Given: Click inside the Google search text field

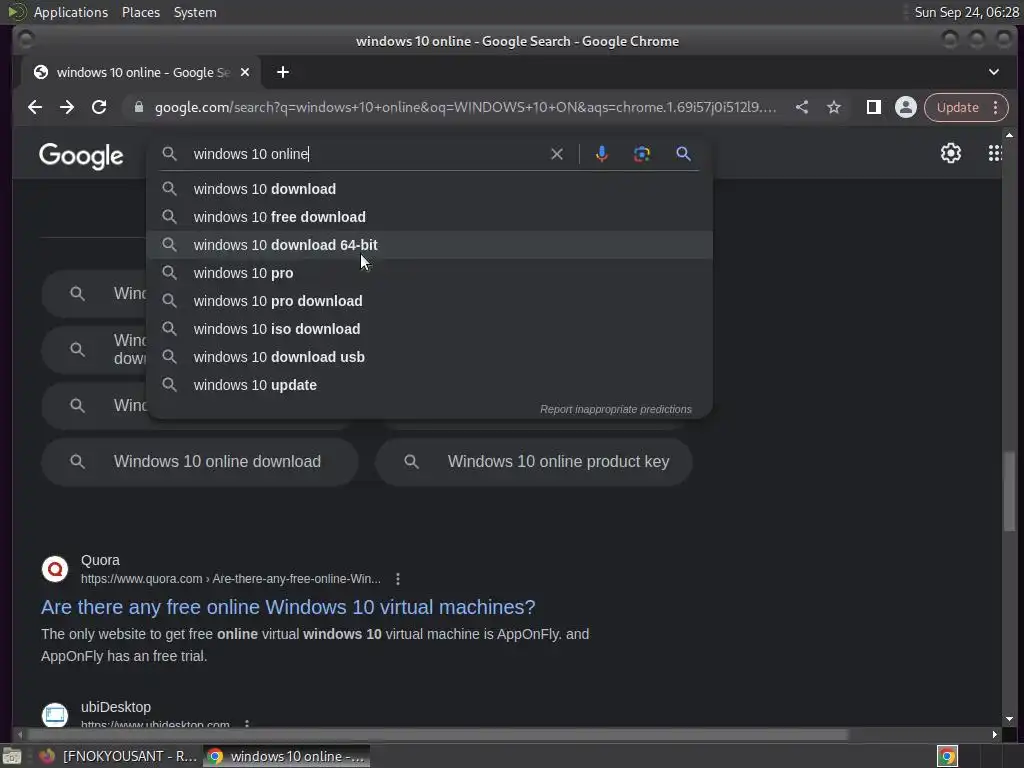Looking at the screenshot, I should coord(366,154).
